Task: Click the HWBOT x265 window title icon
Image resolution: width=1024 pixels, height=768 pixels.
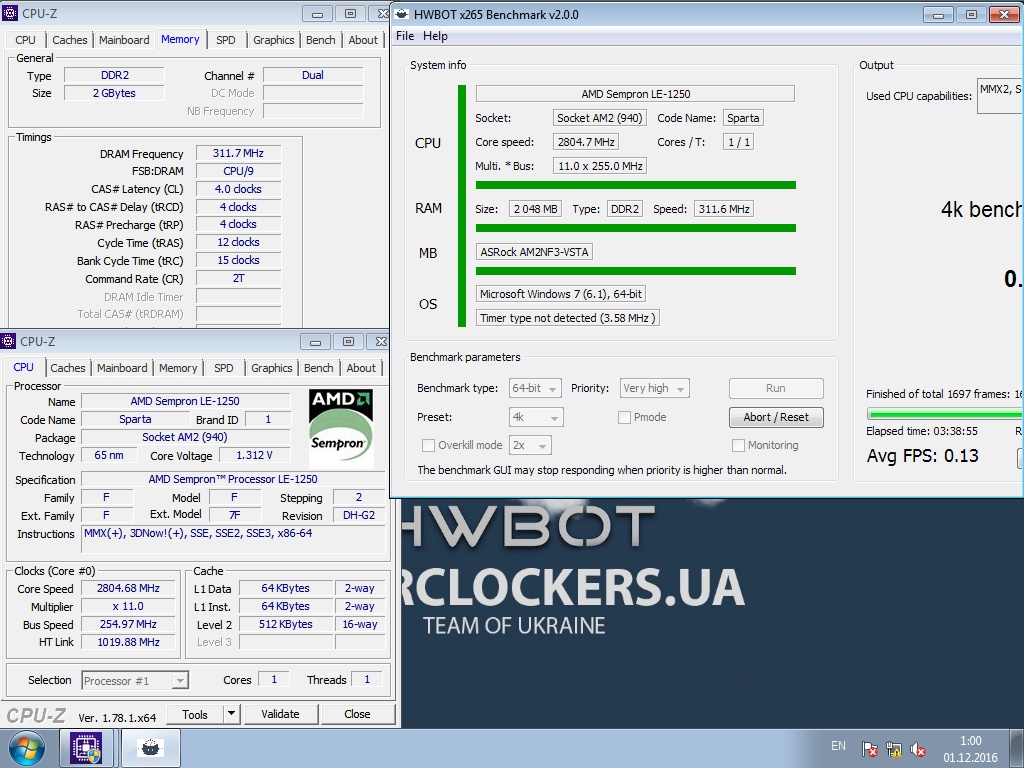Action: tap(402, 14)
